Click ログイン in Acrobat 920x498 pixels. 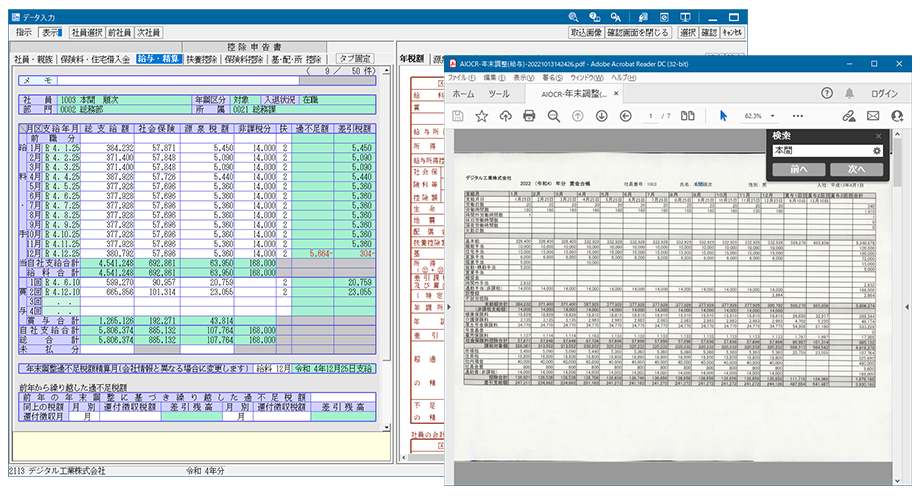884,94
